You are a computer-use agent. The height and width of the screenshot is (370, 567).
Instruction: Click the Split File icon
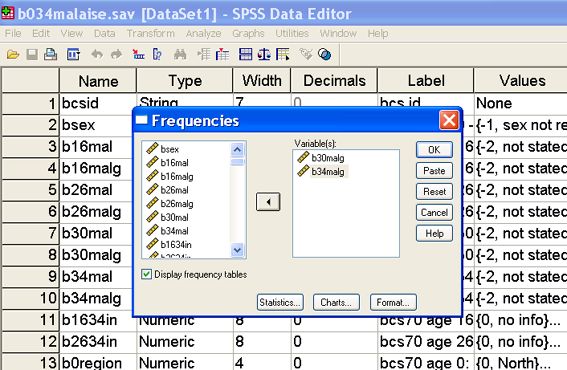pyautogui.click(x=245, y=55)
